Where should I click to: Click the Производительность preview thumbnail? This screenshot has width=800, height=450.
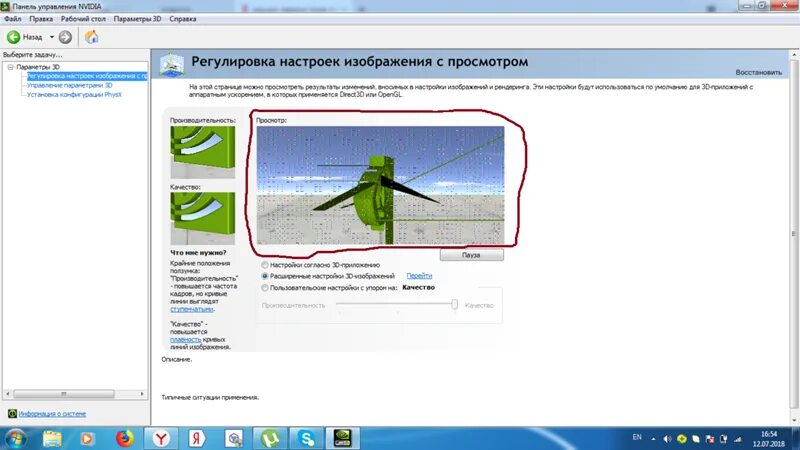point(203,152)
